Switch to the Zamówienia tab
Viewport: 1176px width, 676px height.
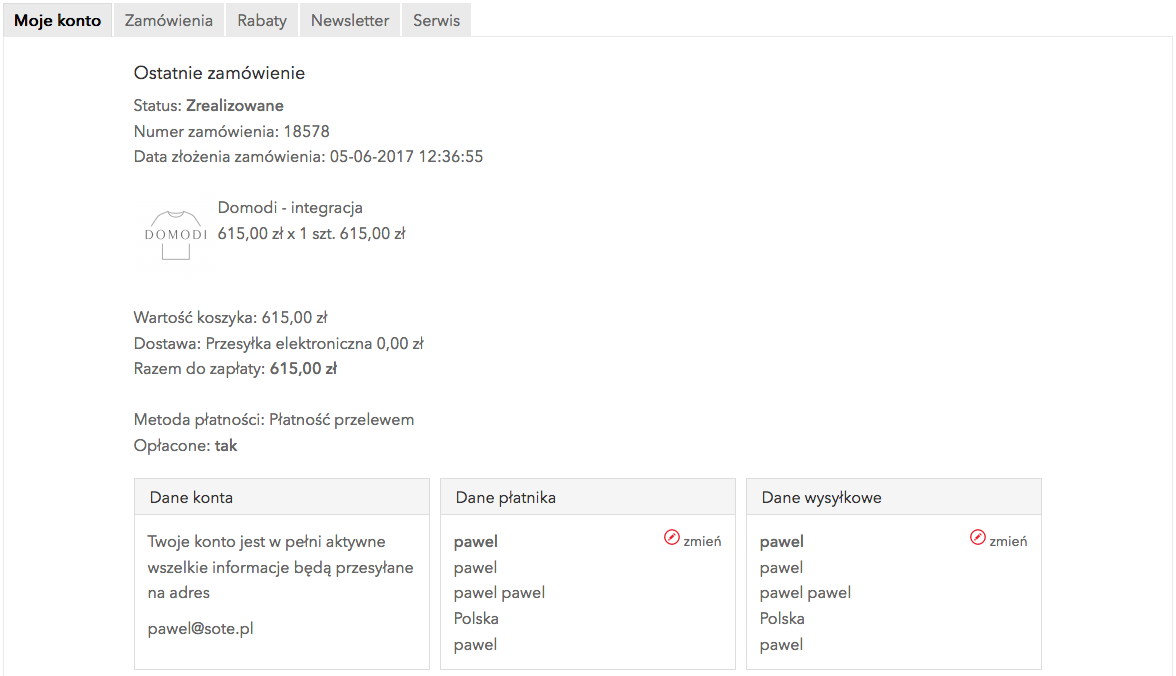(x=169, y=20)
